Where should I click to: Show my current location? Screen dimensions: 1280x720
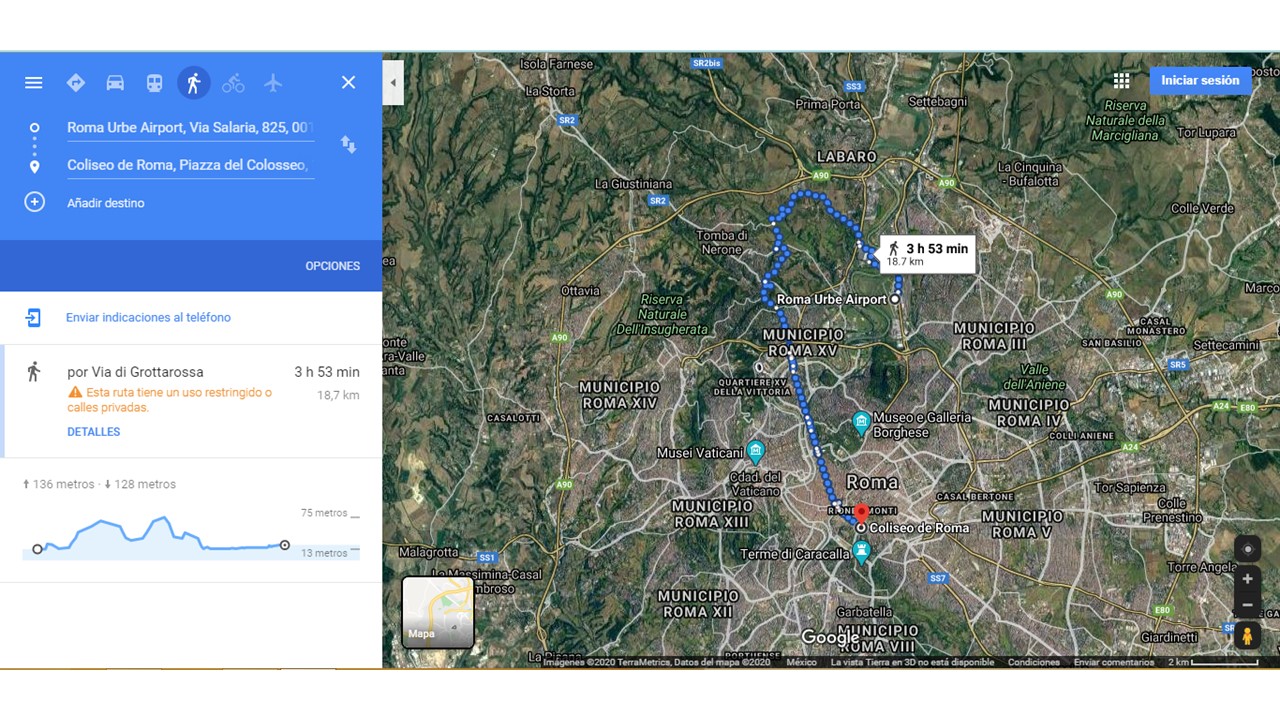(x=1247, y=549)
